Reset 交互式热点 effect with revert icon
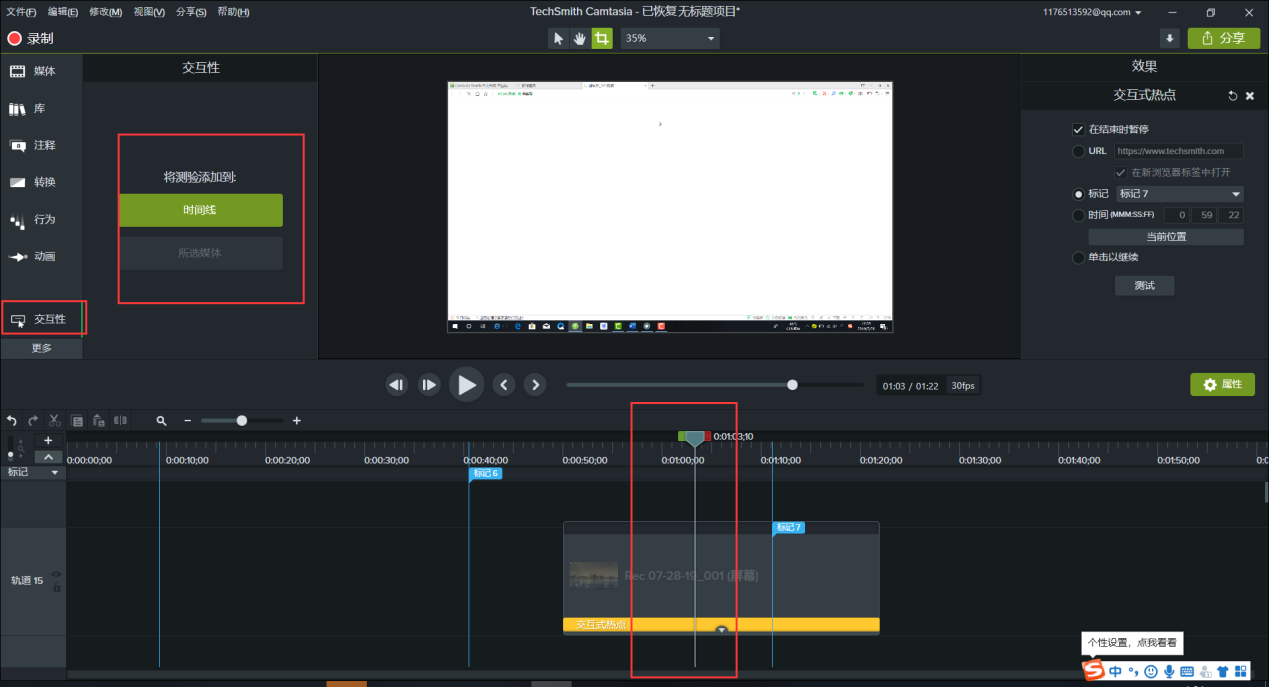 [1233, 96]
